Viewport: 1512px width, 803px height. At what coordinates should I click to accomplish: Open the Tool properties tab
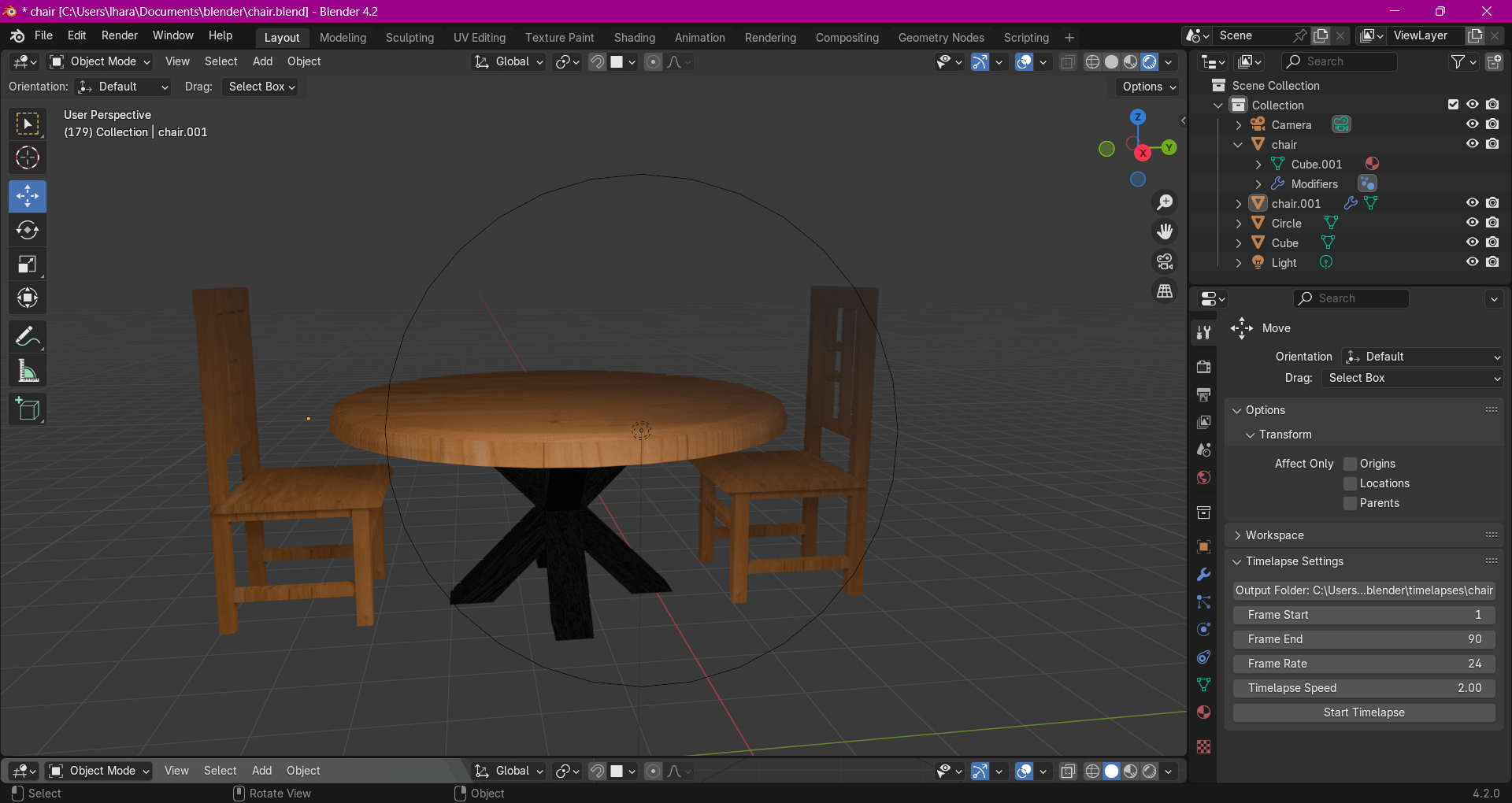point(1203,333)
